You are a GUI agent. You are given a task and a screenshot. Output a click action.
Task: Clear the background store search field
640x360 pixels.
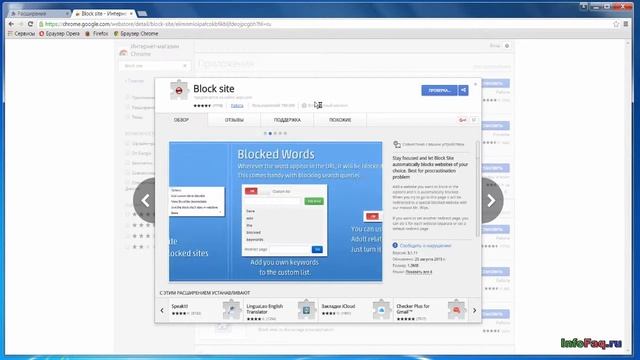click(x=185, y=66)
